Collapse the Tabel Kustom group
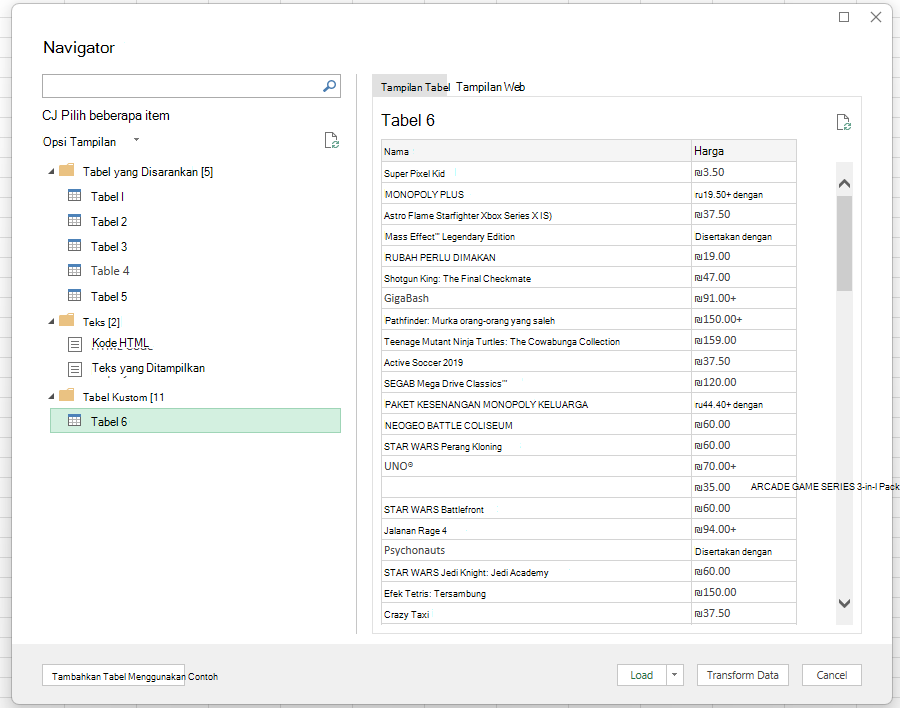Screen dimensions: 900x708 pyautogui.click(x=51, y=396)
